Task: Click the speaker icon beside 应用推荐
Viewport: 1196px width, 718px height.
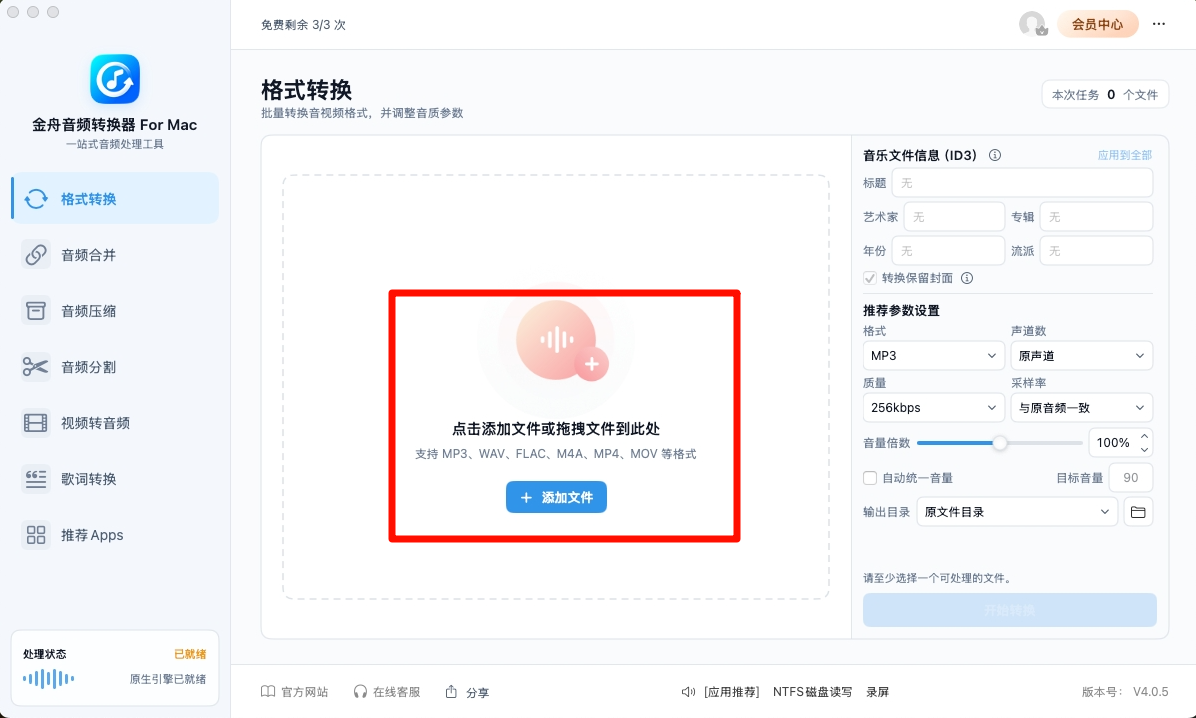Action: [688, 691]
